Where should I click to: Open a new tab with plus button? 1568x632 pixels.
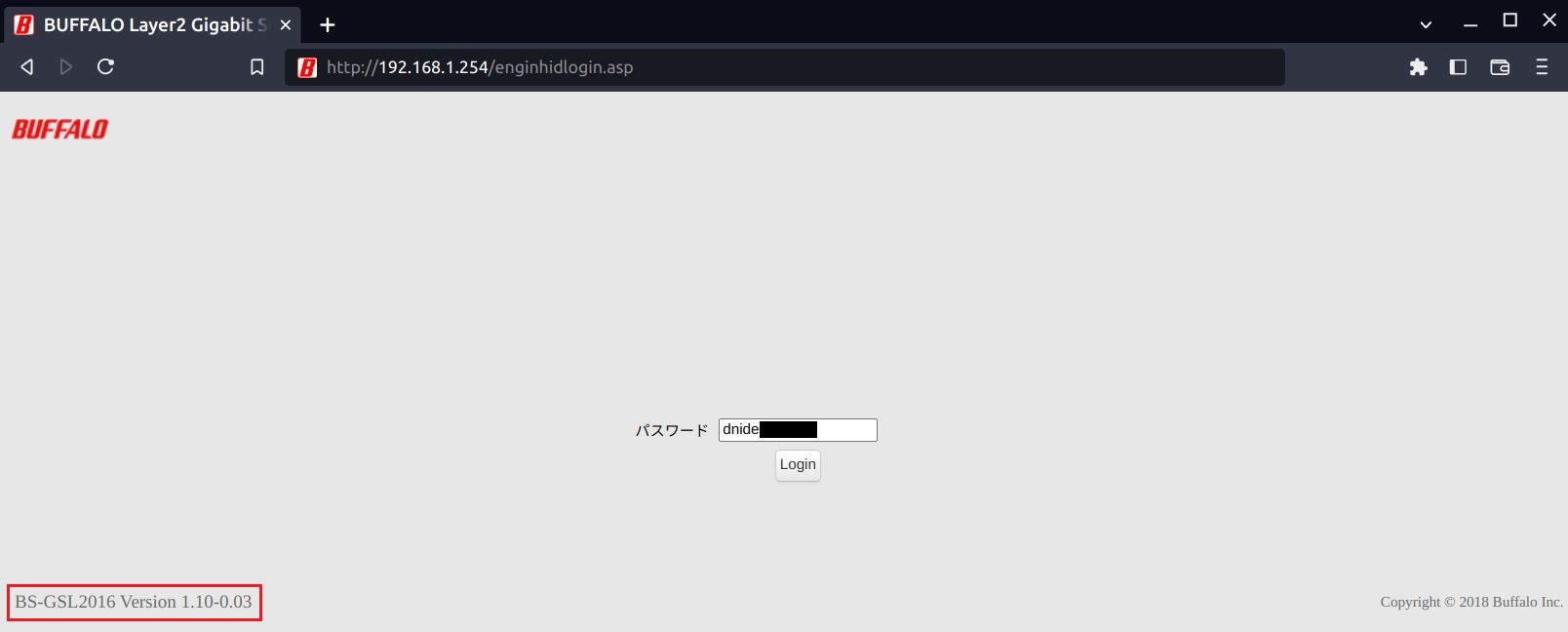328,25
